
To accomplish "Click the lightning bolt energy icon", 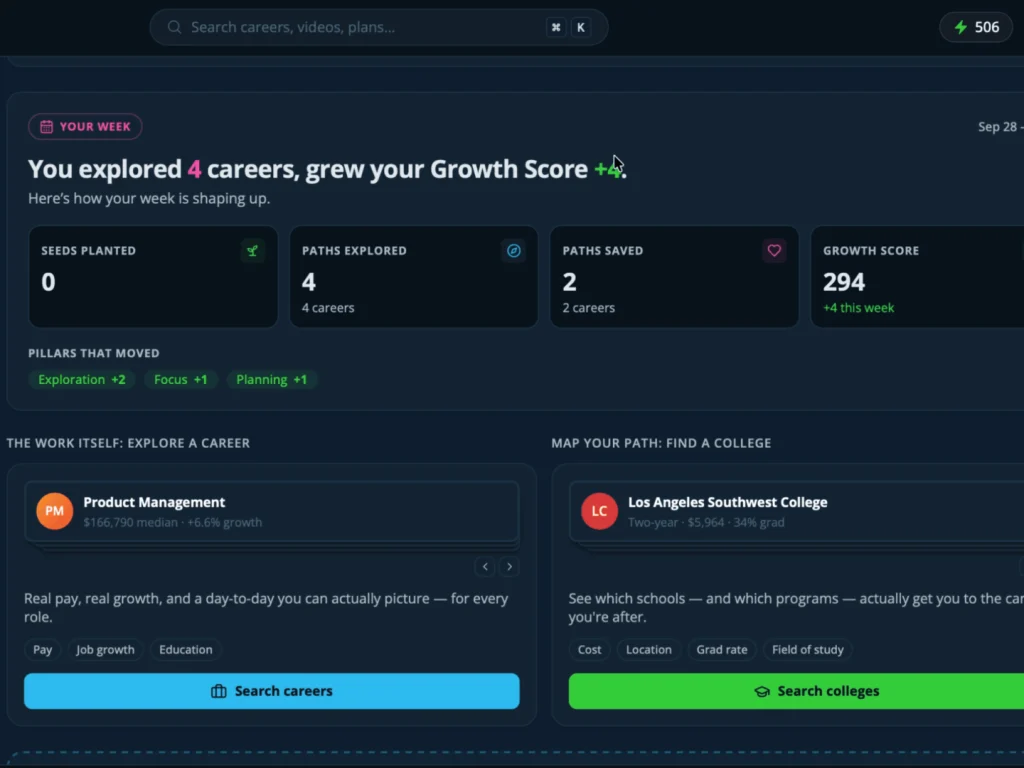I will (x=961, y=27).
